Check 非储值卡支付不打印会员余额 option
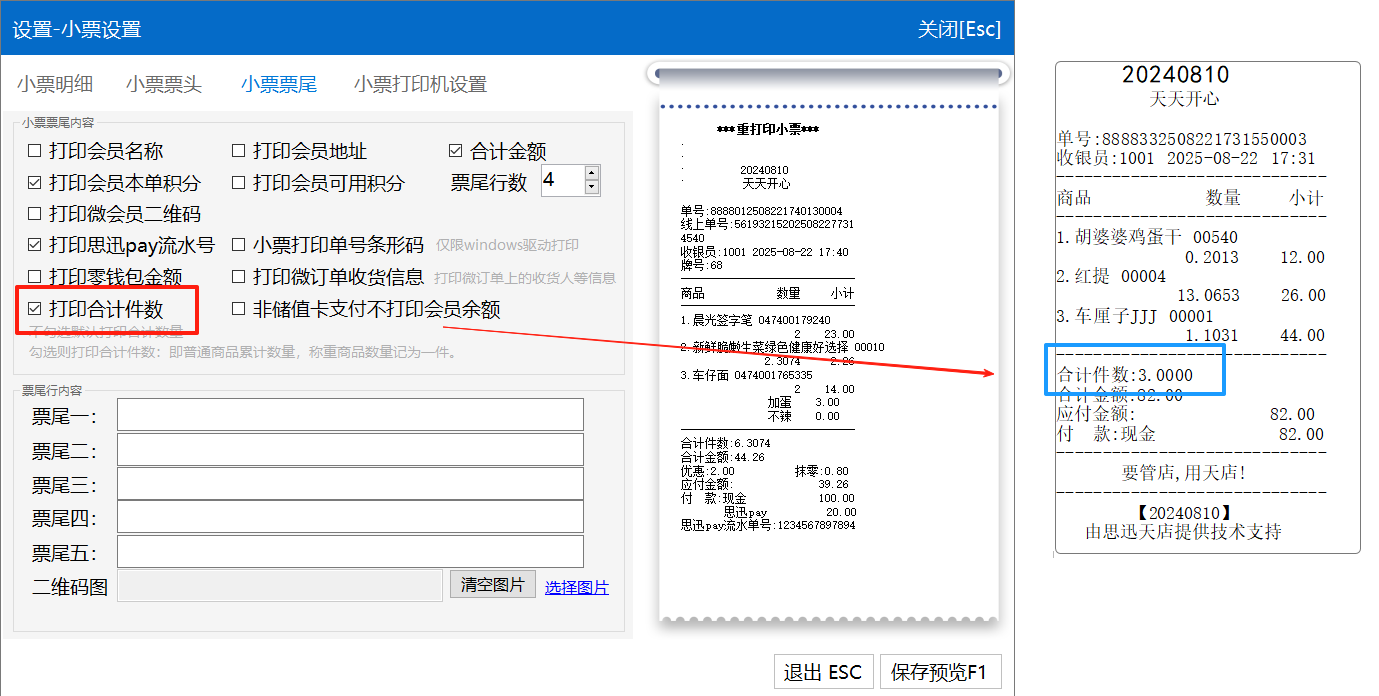The height and width of the screenshot is (696, 1379). [239, 309]
